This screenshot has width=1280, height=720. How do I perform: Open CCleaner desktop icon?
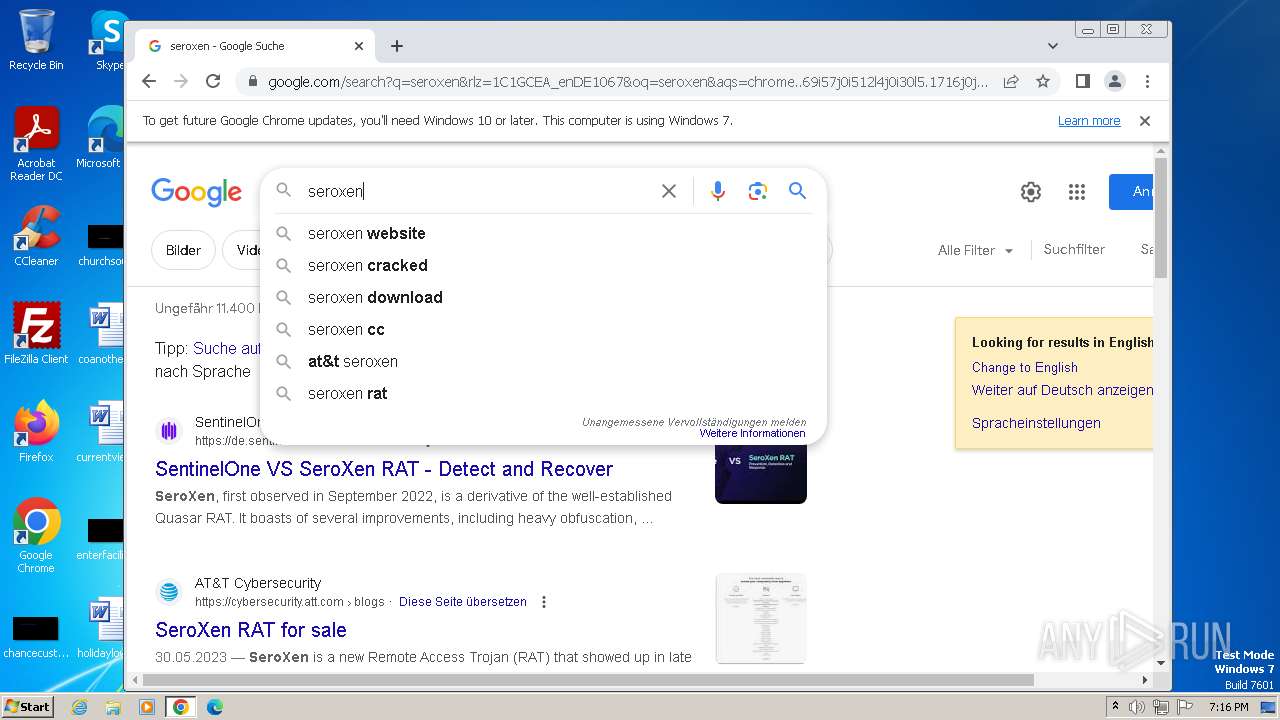click(x=36, y=236)
